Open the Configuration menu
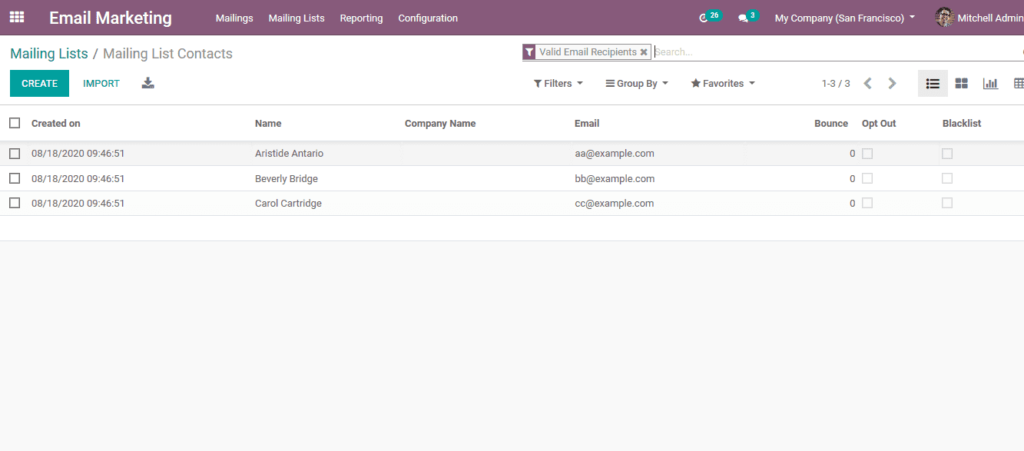Image resolution: width=1024 pixels, height=451 pixels. point(428,18)
